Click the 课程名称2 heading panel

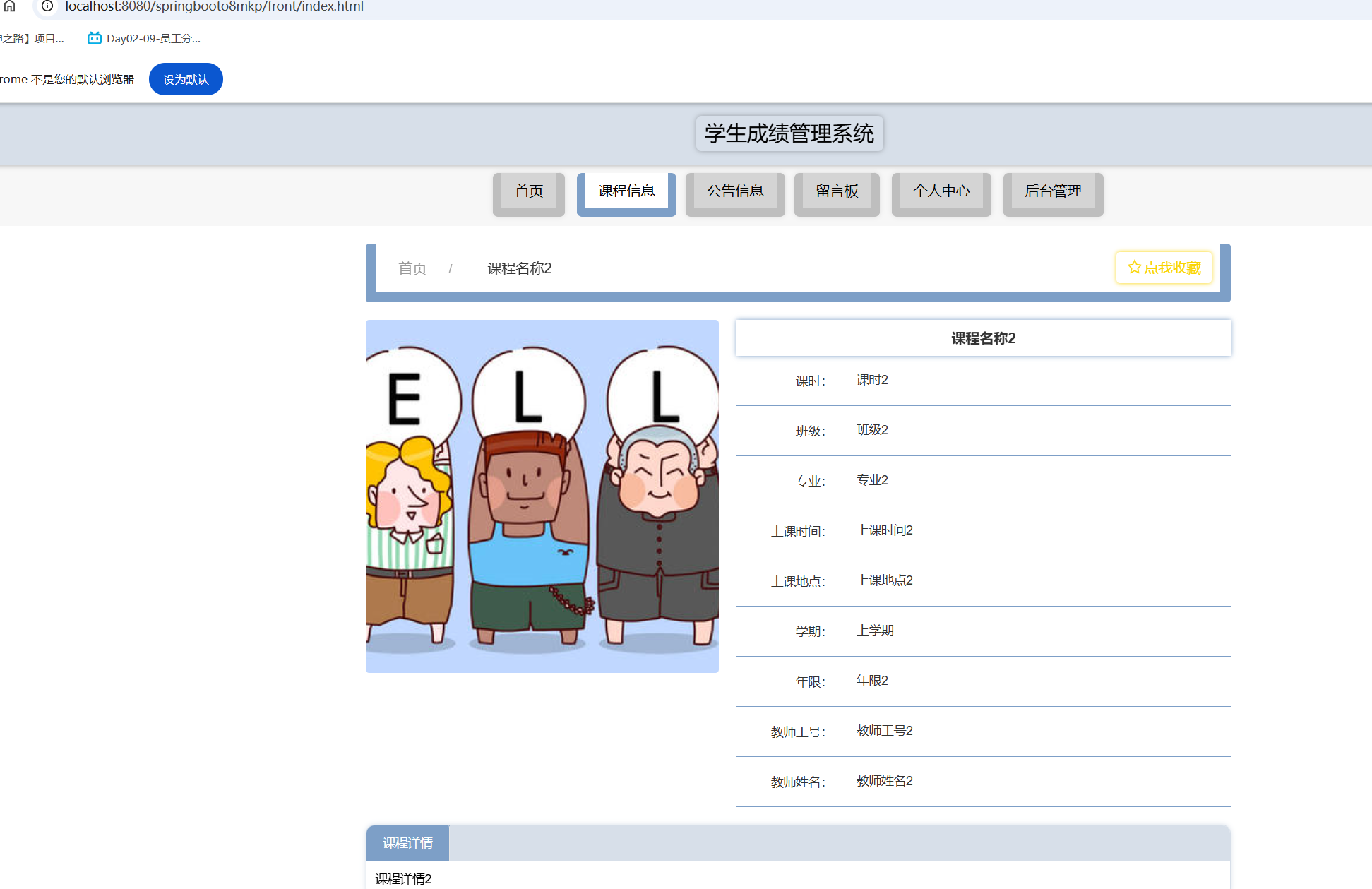(983, 338)
